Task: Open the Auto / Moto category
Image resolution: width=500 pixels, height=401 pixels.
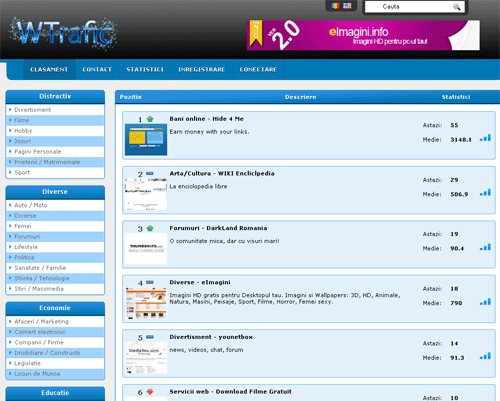Action: [x=55, y=205]
